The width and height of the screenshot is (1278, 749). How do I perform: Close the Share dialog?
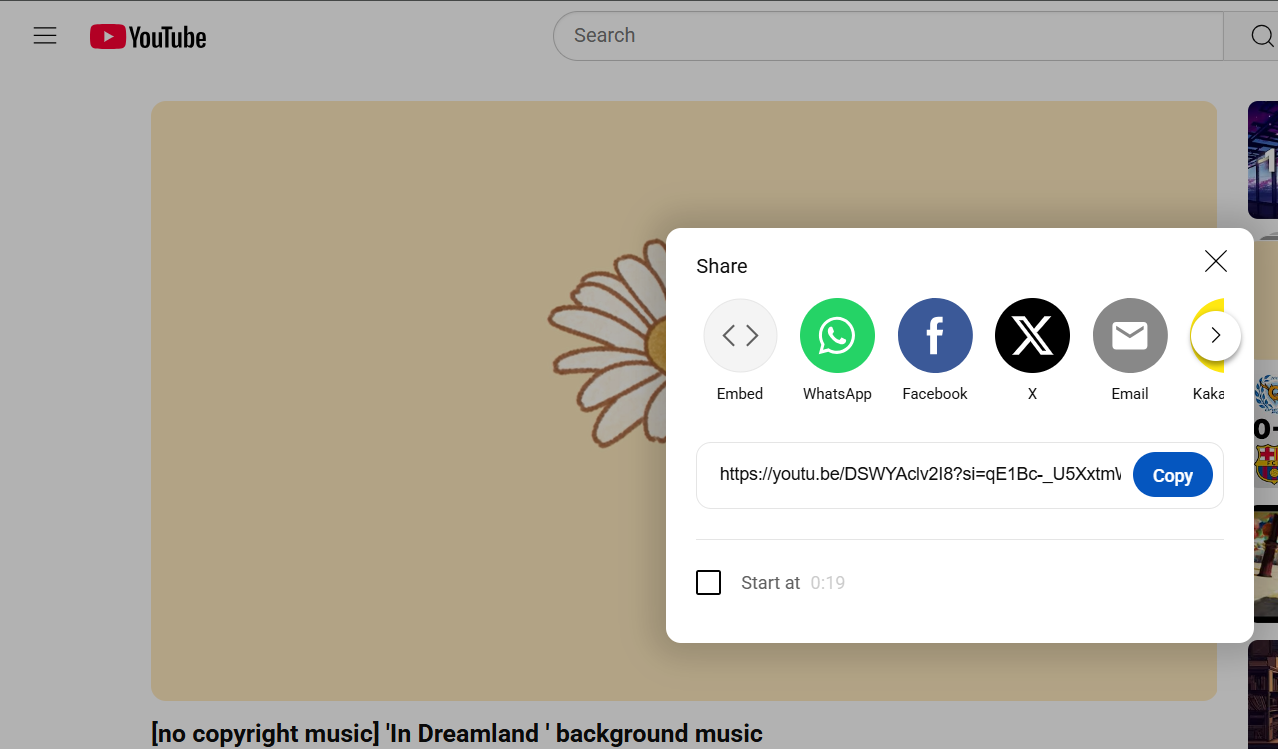pyautogui.click(x=1216, y=262)
